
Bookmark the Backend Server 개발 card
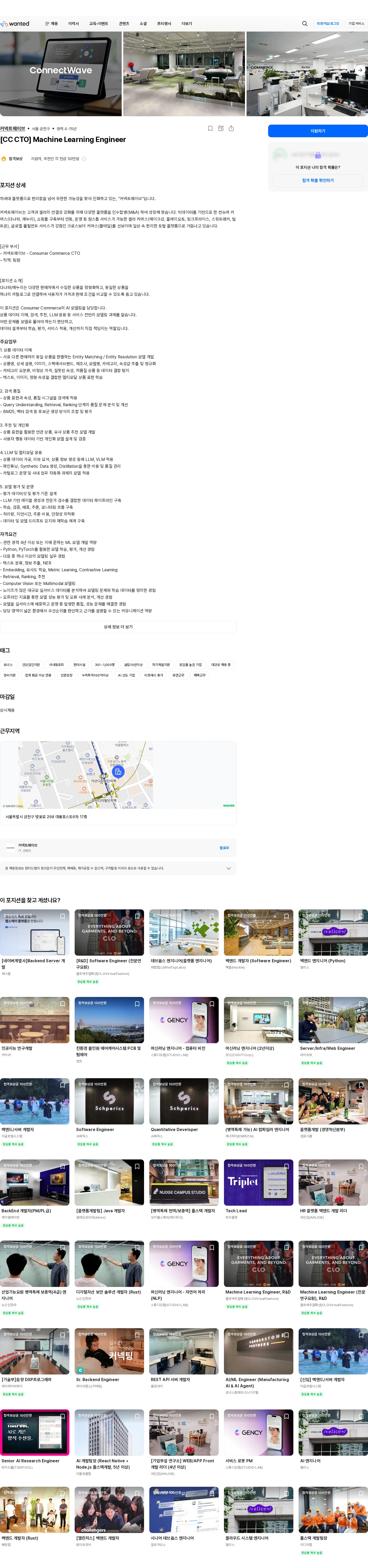tap(62, 916)
